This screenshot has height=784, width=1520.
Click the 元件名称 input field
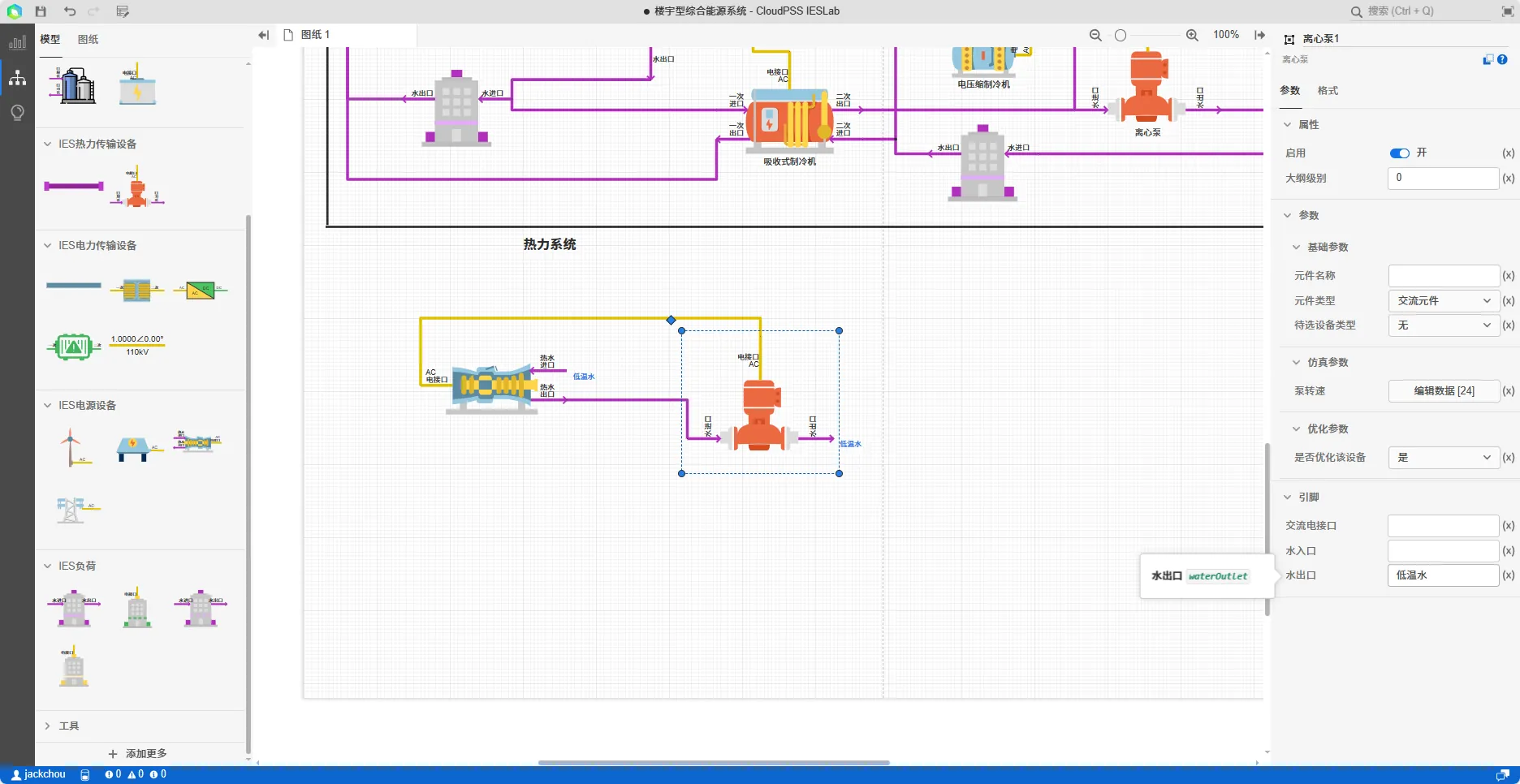1444,276
